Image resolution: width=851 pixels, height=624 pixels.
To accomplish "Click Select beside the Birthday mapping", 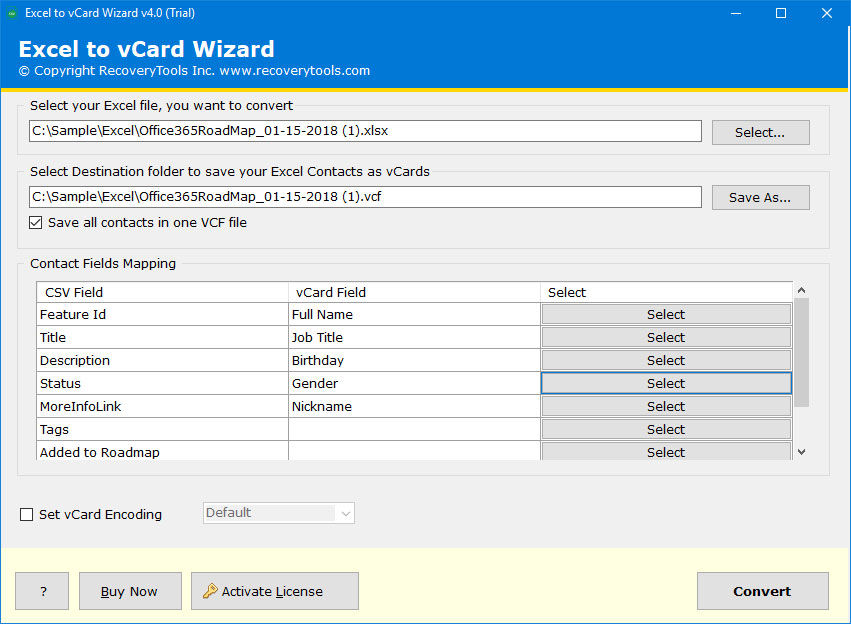I will coord(665,360).
